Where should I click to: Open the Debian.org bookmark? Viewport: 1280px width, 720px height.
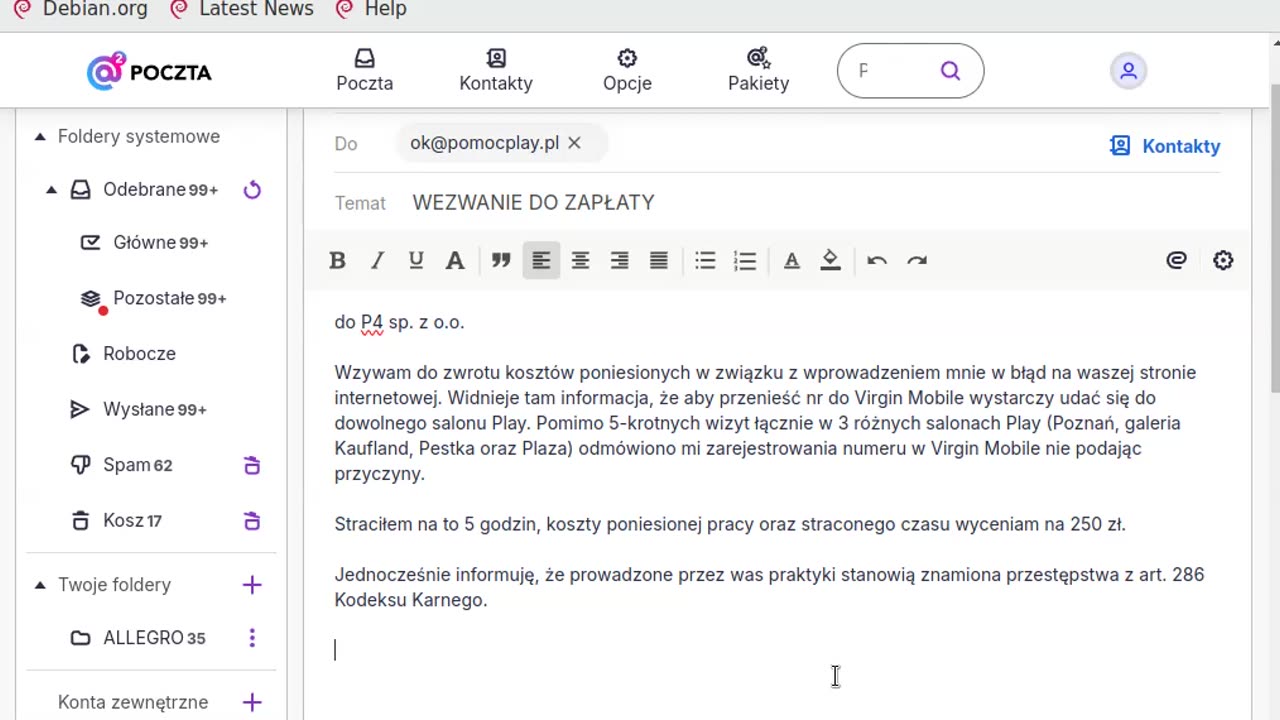click(80, 9)
